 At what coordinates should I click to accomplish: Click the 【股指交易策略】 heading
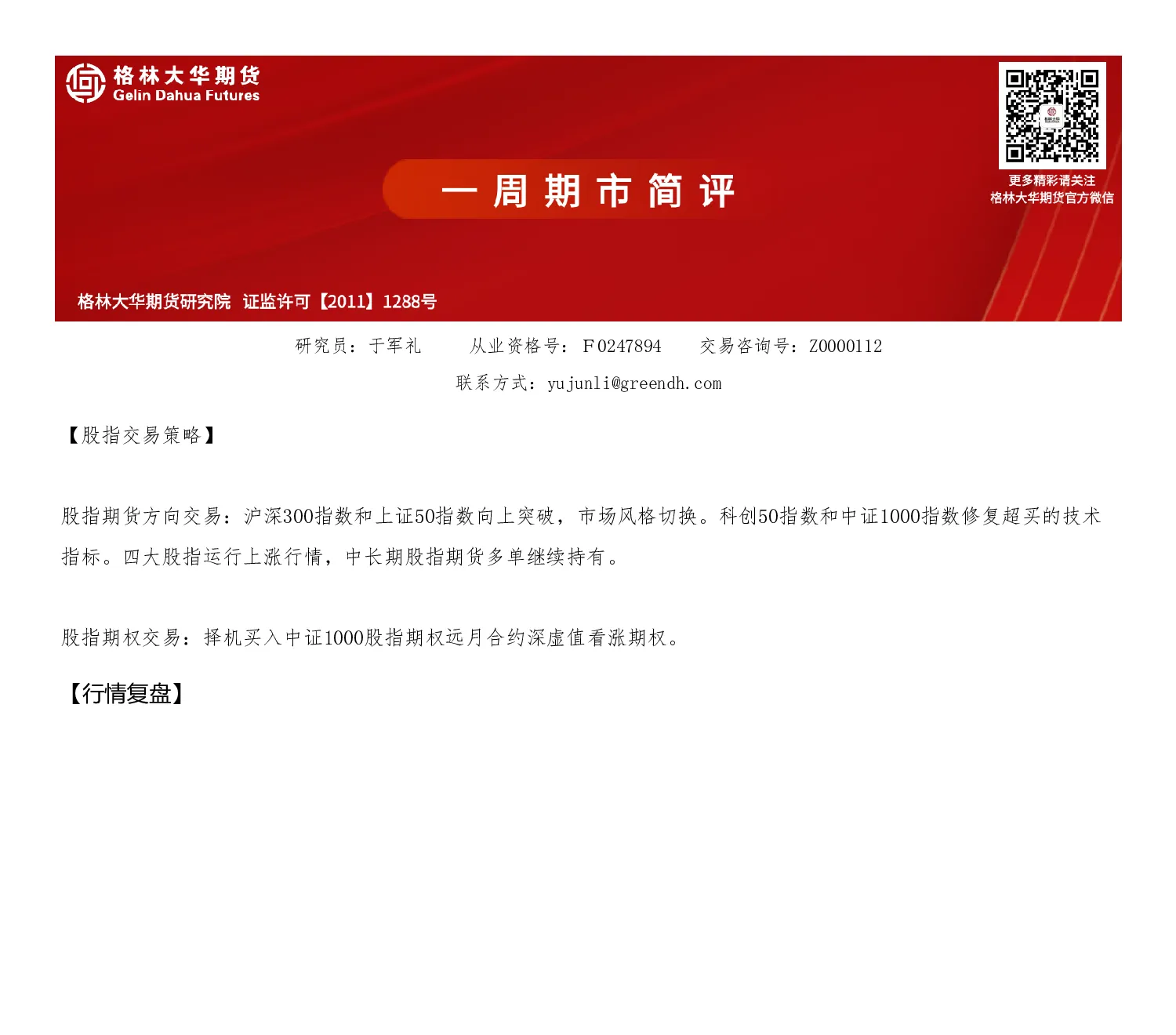pyautogui.click(x=141, y=435)
